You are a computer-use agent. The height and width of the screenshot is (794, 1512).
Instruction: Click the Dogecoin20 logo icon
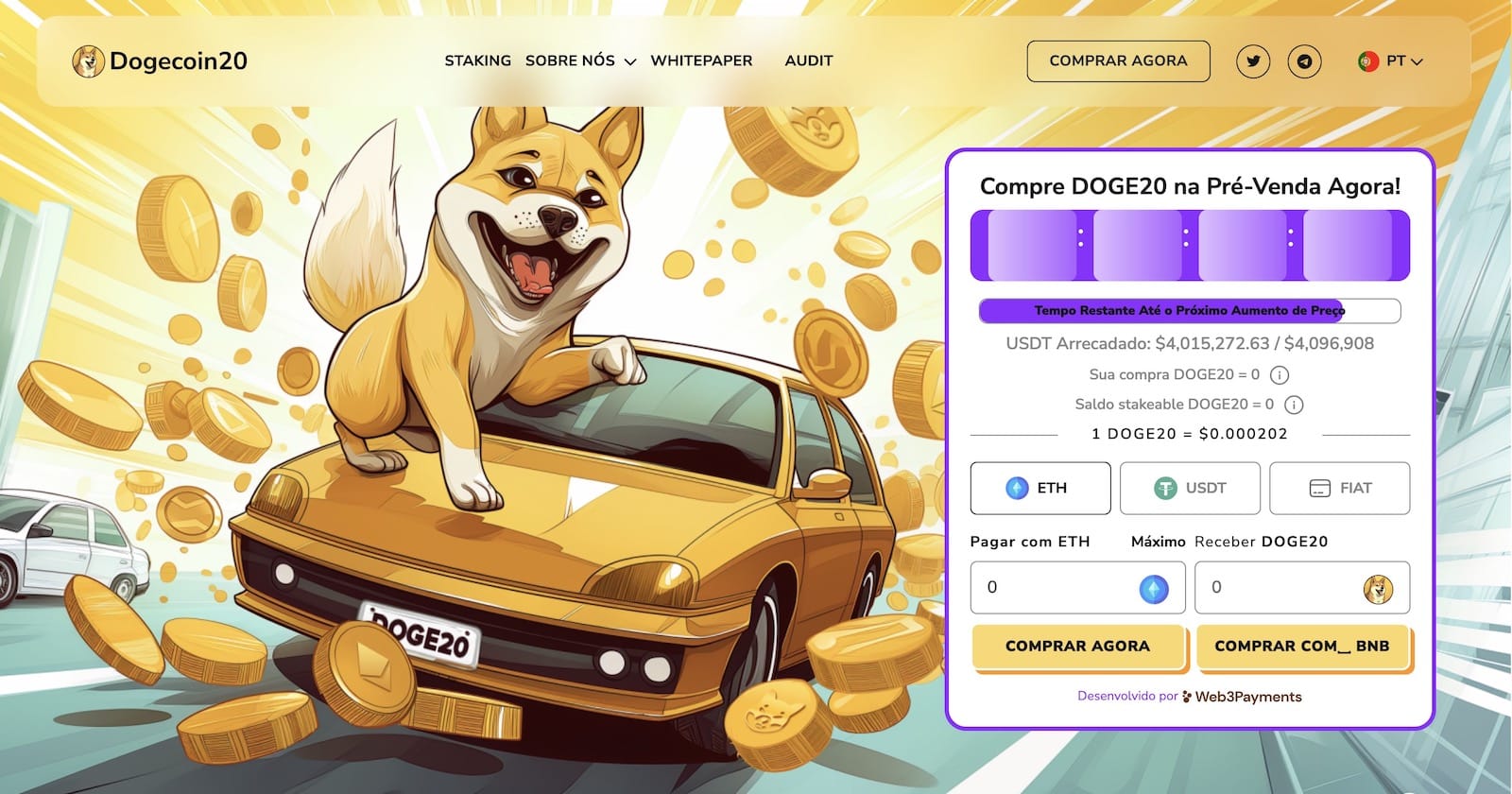coord(88,61)
